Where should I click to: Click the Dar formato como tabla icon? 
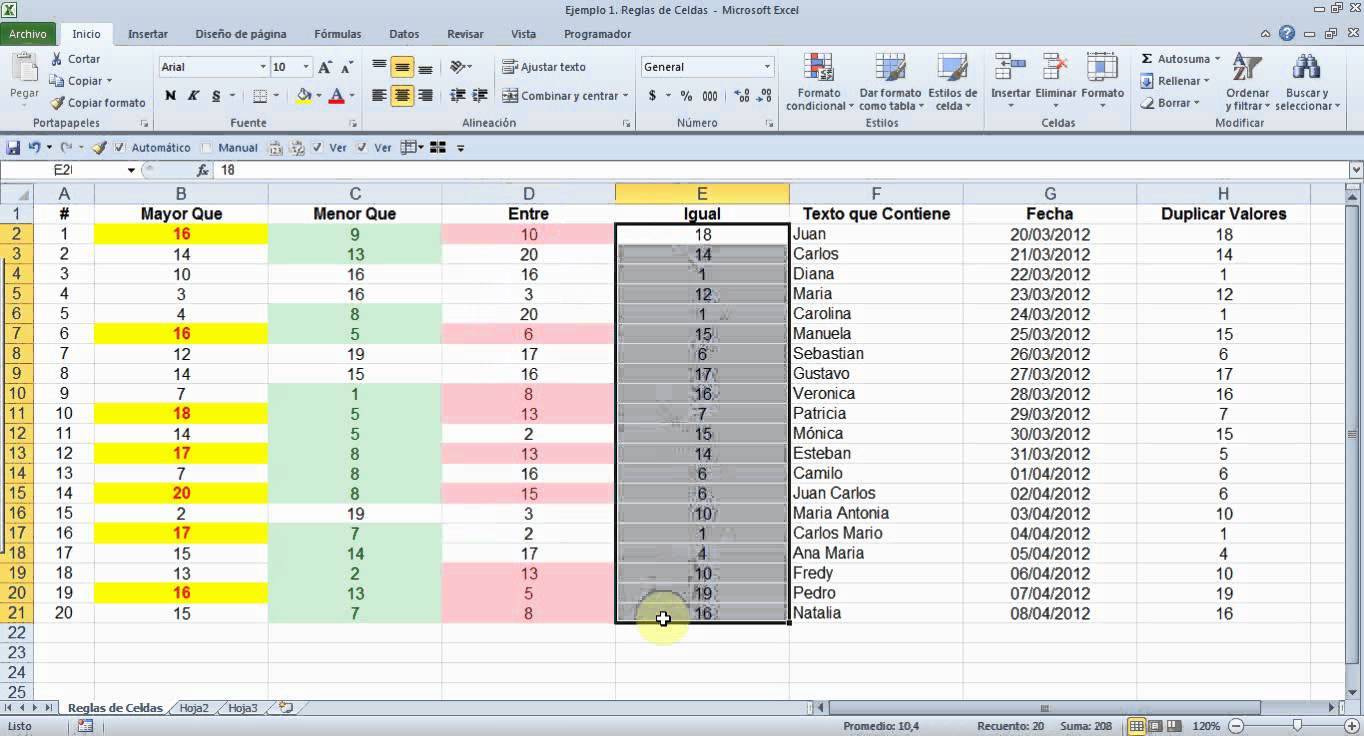889,68
